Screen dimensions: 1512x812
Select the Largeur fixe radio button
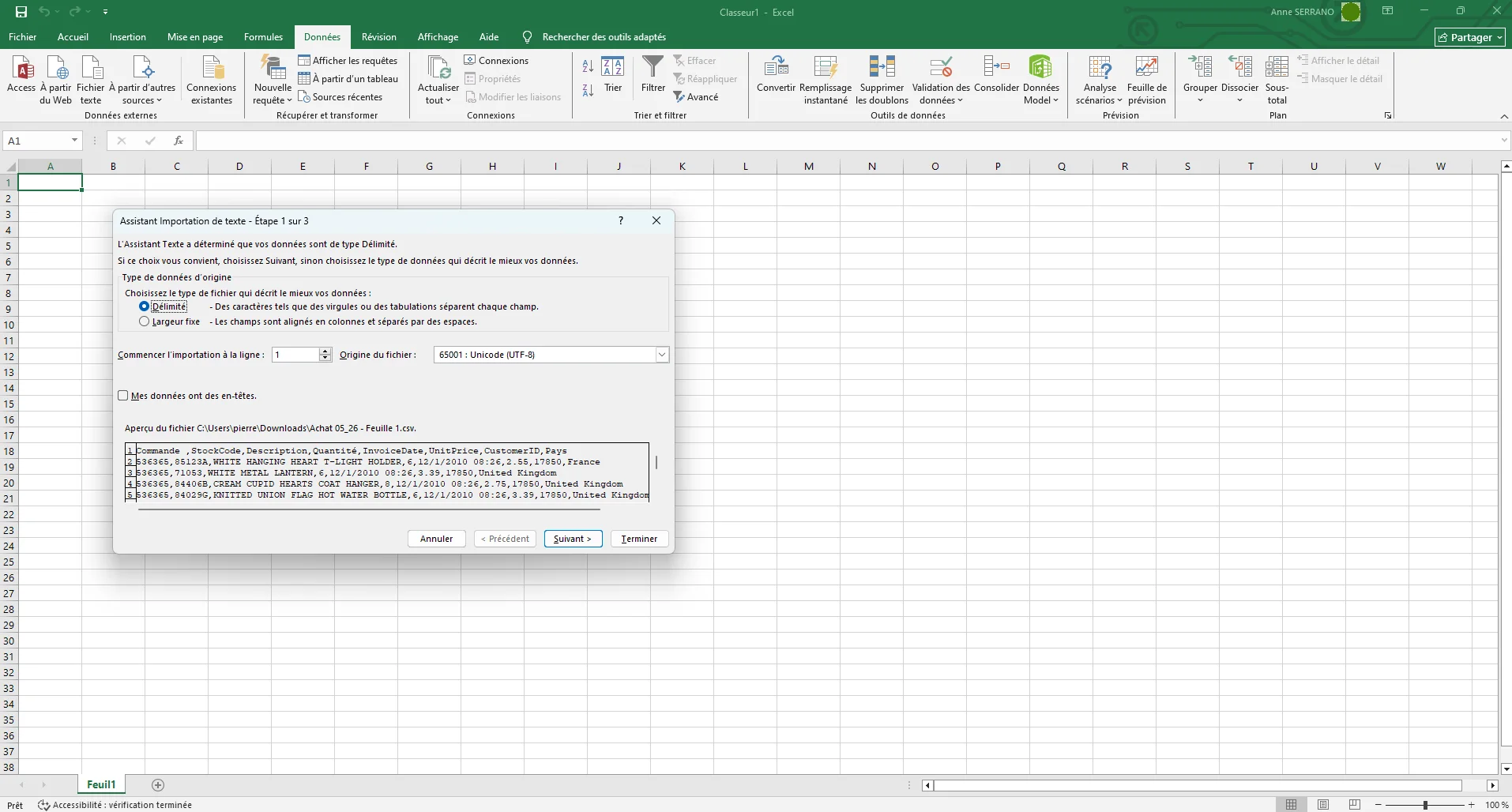(144, 321)
